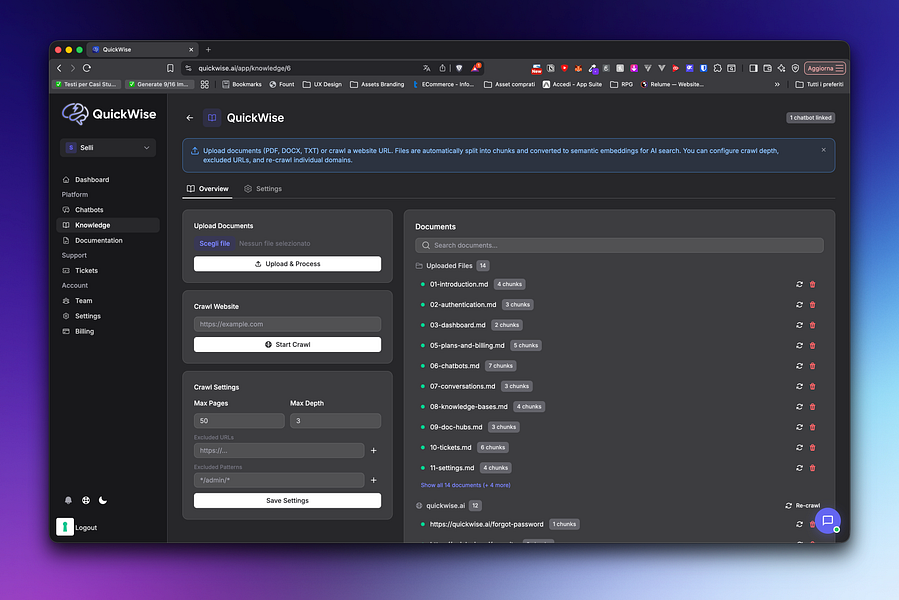Image resolution: width=899 pixels, height=600 pixels.
Task: Open the UX Design bookmarks folder
Action: coord(322,84)
